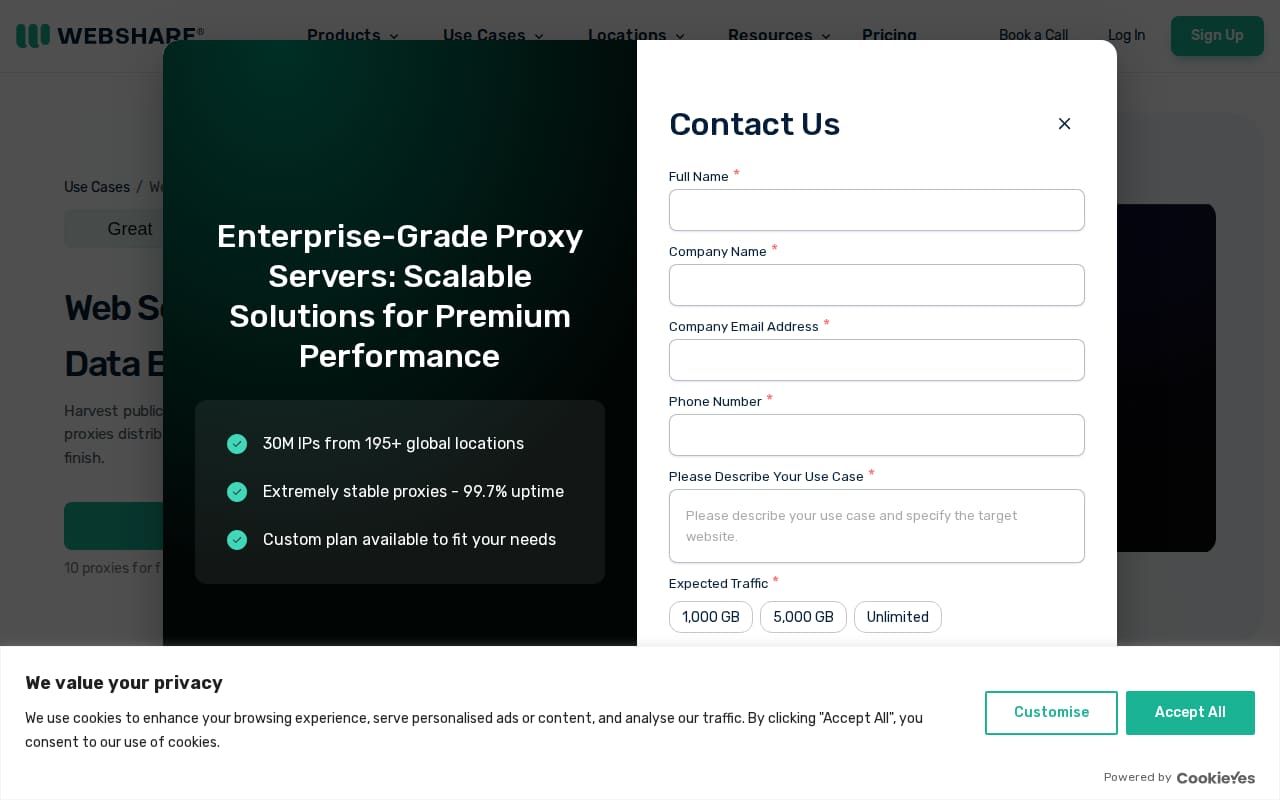This screenshot has width=1280, height=800.
Task: Select the 1,000 GB traffic option
Action: [x=711, y=617]
